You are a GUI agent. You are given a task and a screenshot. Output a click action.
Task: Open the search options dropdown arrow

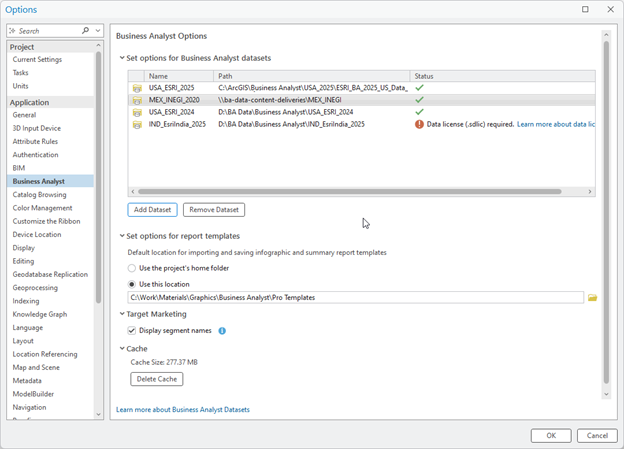tap(98, 31)
